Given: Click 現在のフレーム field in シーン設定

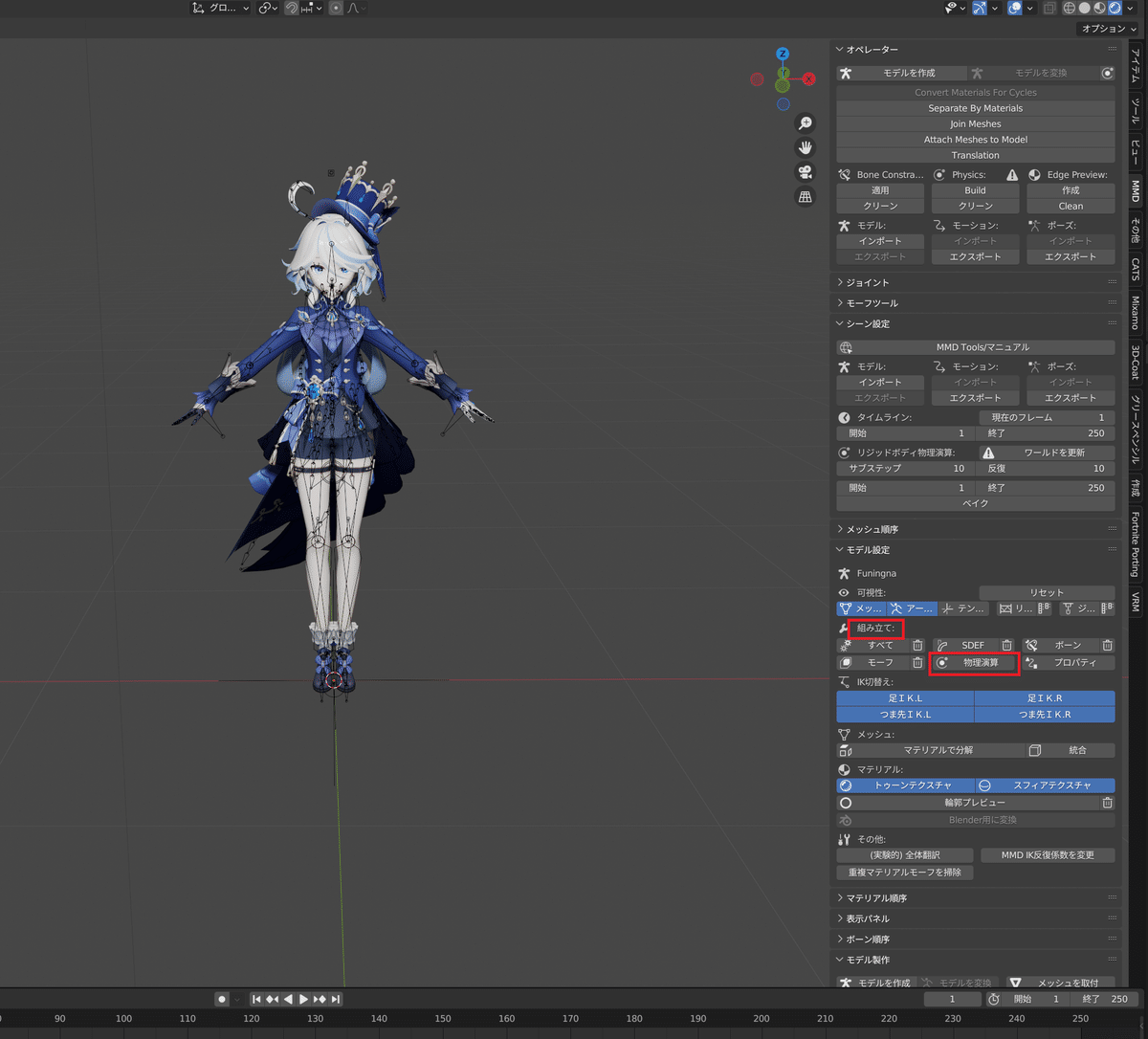Looking at the screenshot, I should 1047,418.
